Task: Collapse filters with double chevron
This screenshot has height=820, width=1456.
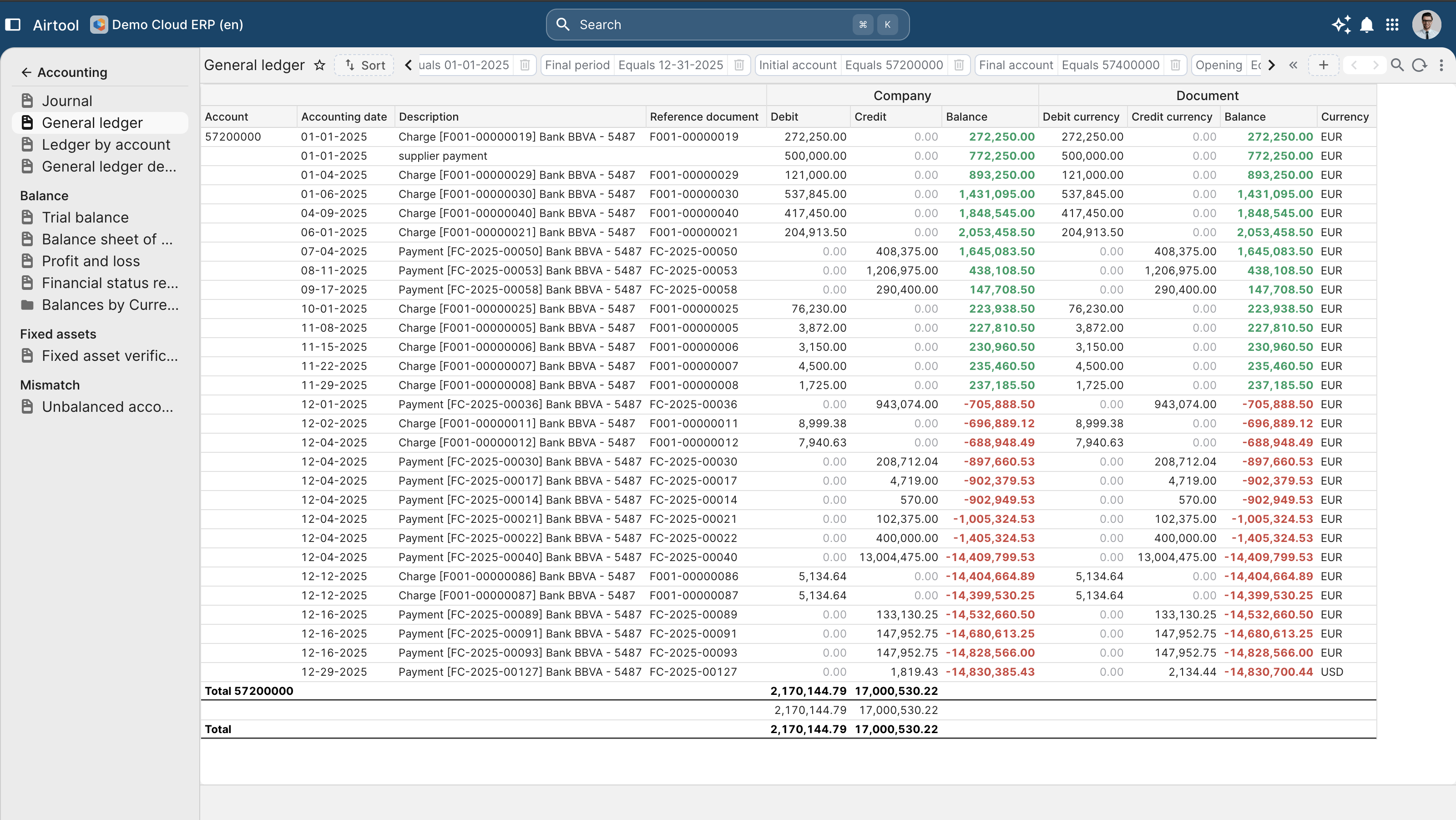Action: (1293, 65)
